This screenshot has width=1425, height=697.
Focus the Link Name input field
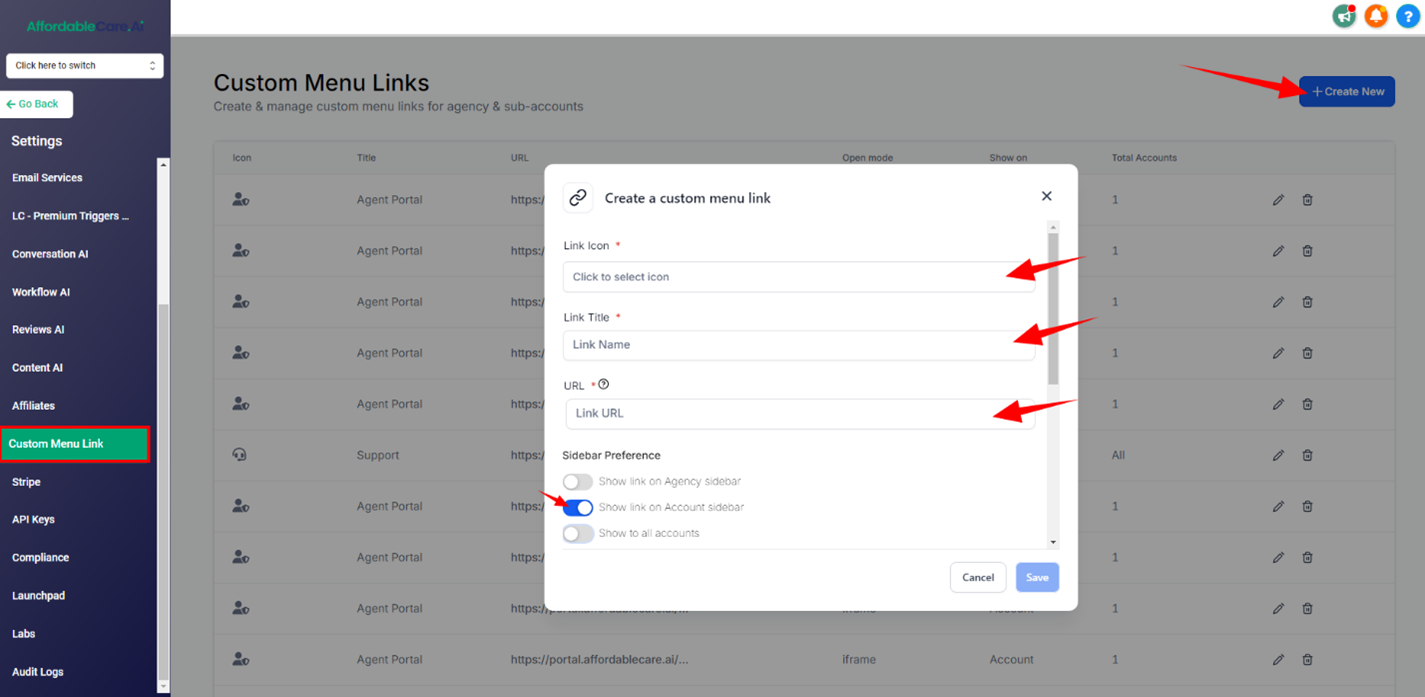(799, 345)
